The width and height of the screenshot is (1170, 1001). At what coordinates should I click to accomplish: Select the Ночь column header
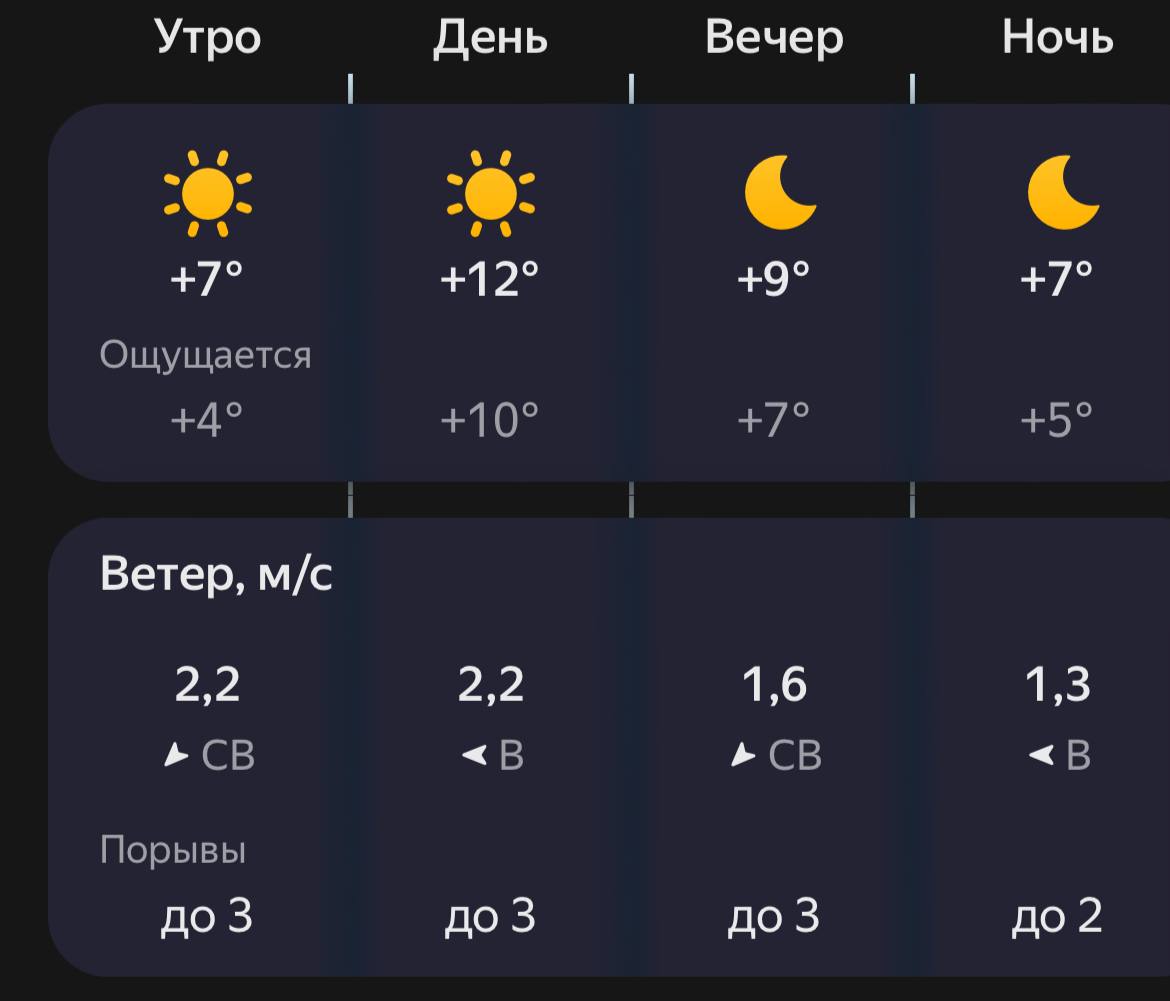click(1057, 38)
